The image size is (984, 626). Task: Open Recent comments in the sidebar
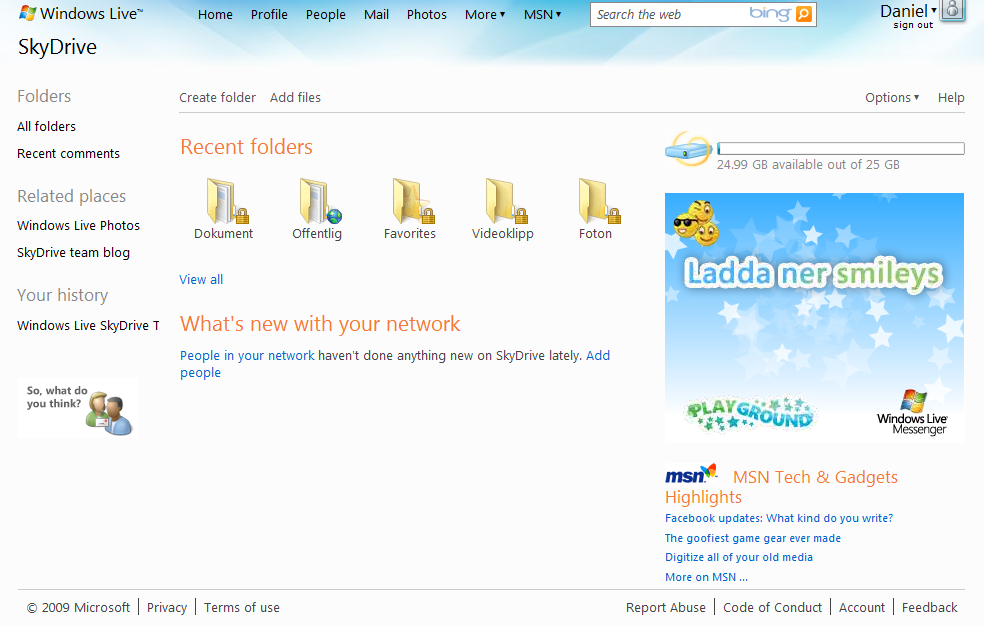click(68, 153)
